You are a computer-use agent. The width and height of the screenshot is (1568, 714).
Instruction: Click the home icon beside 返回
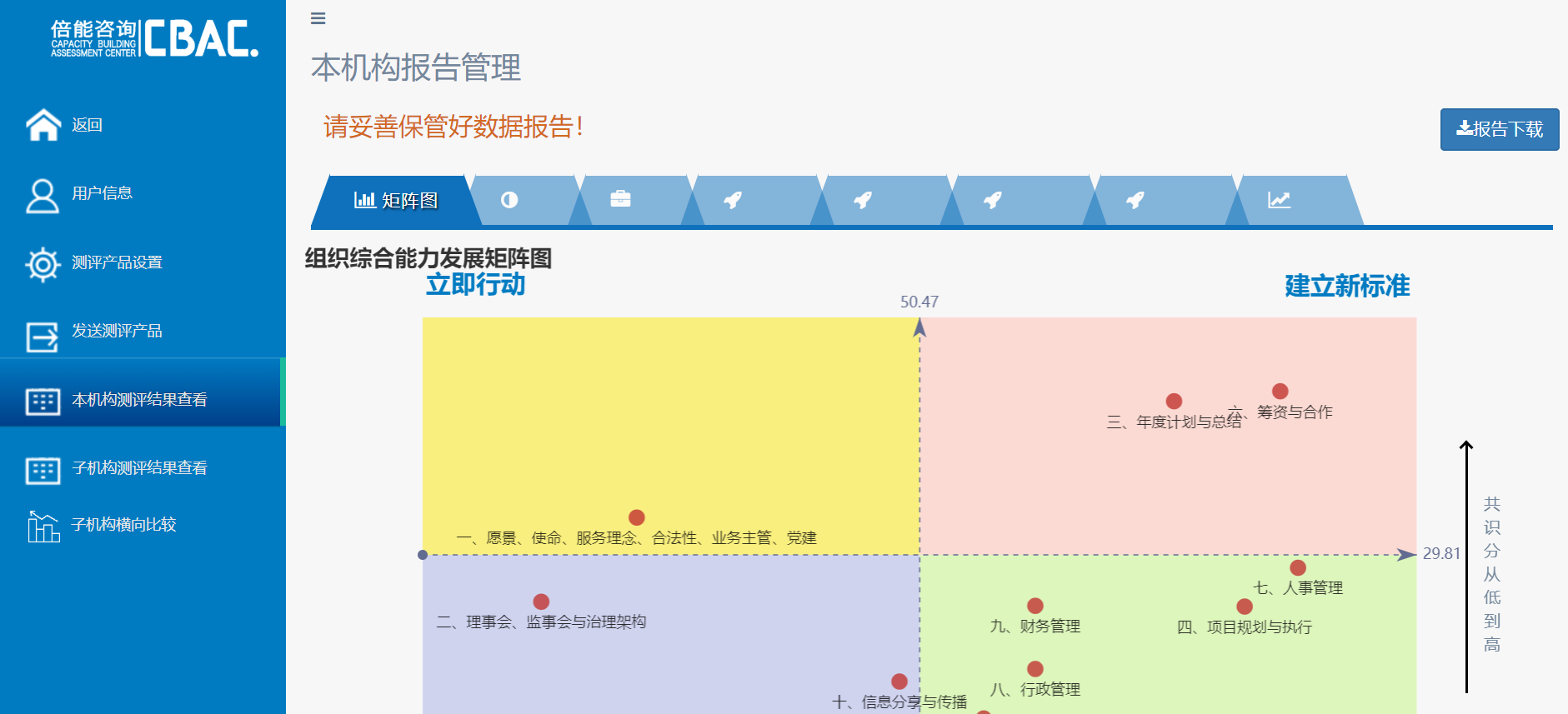click(x=43, y=125)
